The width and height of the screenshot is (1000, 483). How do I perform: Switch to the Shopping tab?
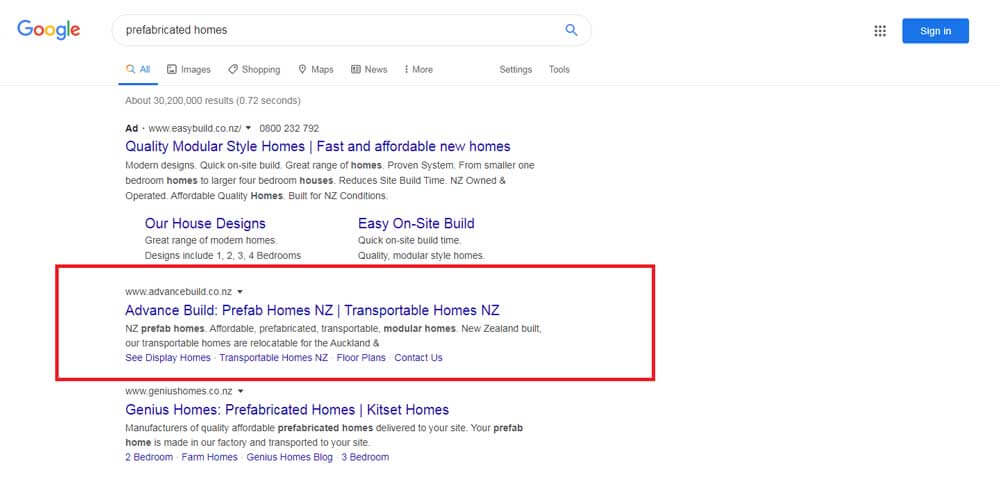click(x=254, y=70)
